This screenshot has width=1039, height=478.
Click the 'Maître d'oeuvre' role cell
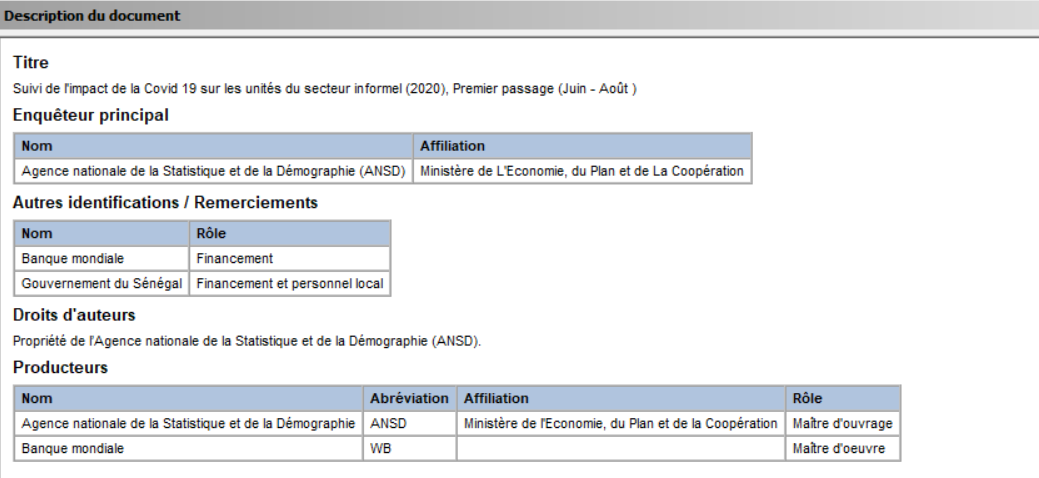tap(840, 449)
